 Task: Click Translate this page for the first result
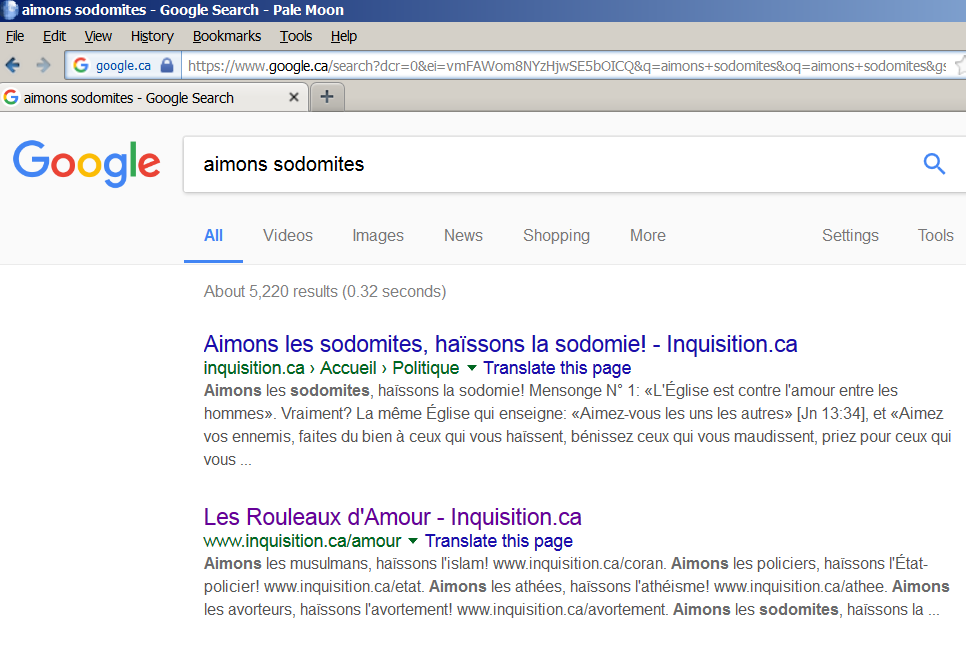point(557,368)
